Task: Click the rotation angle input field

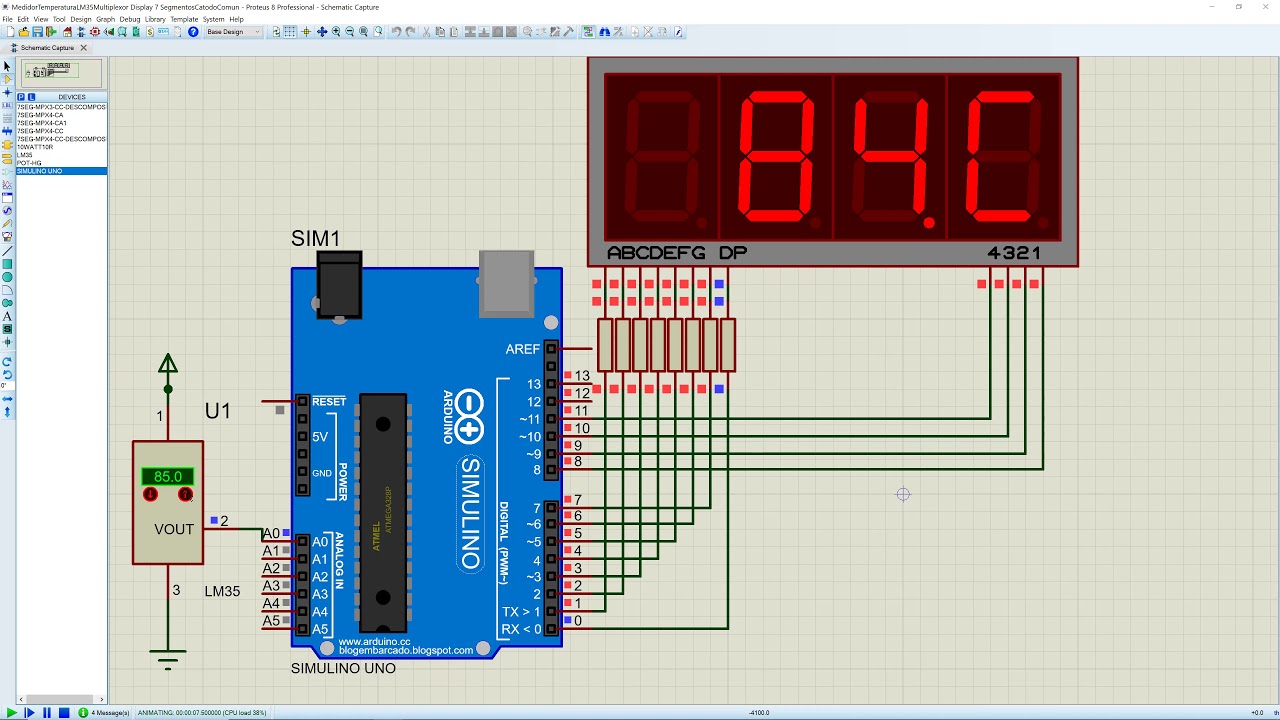Action: click(x=7, y=386)
